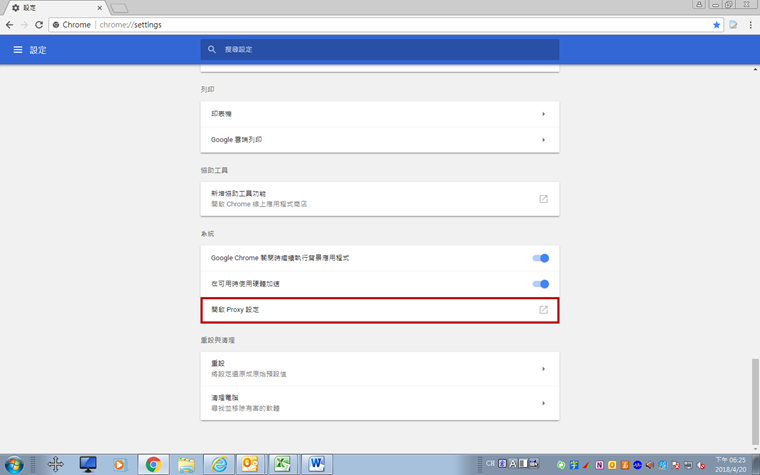This screenshot has width=760, height=475.
Task: Toggle background apps when Chrome closed switch
Action: pyautogui.click(x=540, y=258)
